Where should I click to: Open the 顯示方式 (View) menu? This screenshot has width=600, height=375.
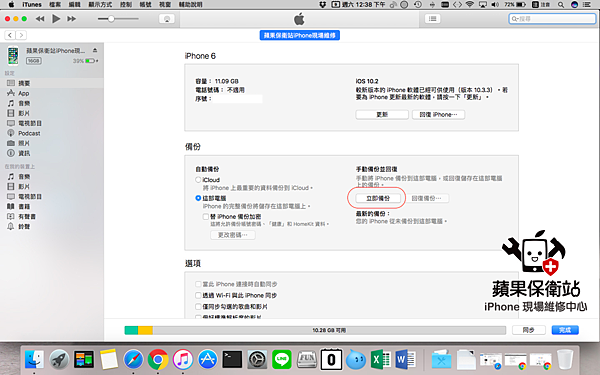(100, 5)
